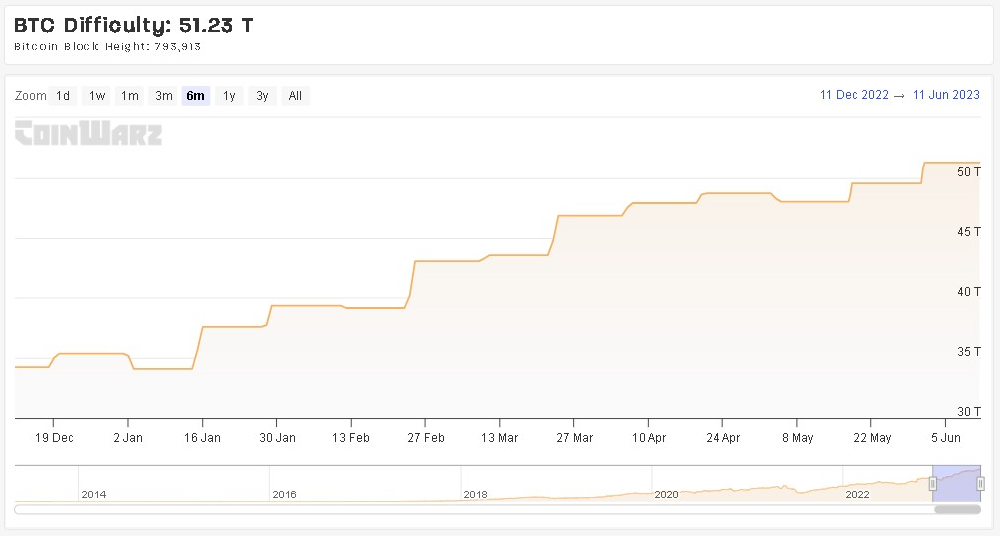The height and width of the screenshot is (536, 1000).
Task: Switch zoom to 1m
Action: click(x=130, y=96)
